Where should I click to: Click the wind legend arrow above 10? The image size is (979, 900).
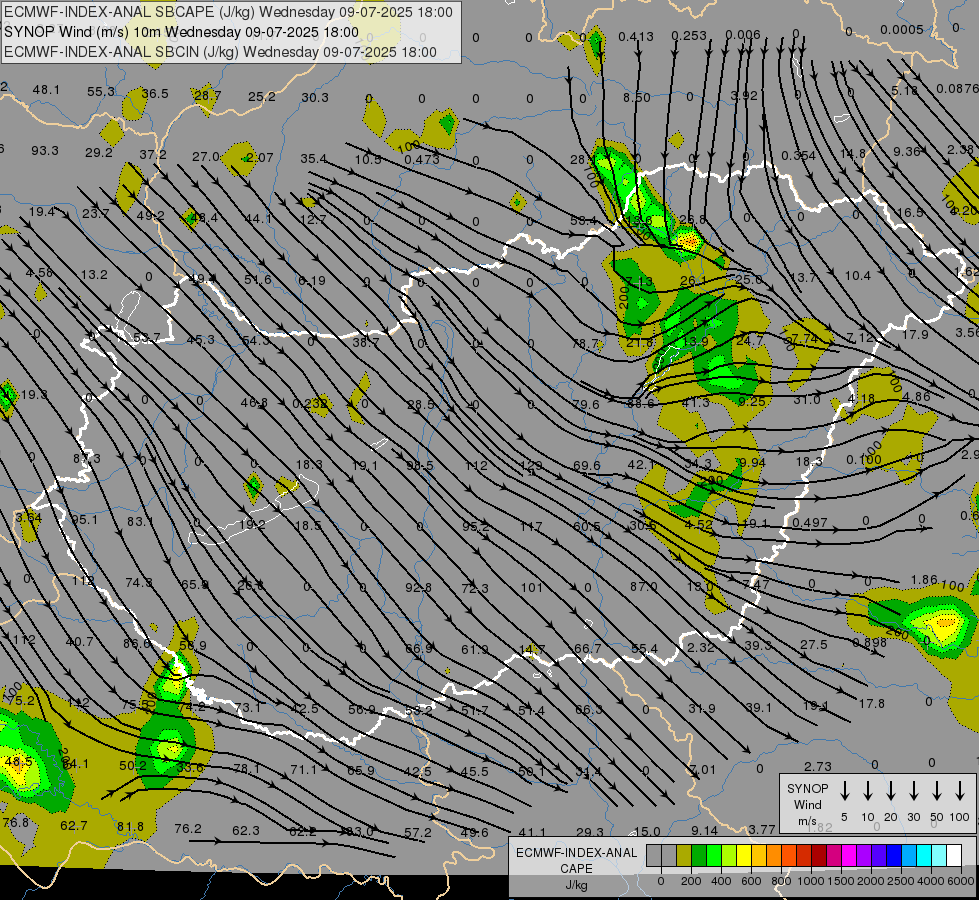[867, 791]
